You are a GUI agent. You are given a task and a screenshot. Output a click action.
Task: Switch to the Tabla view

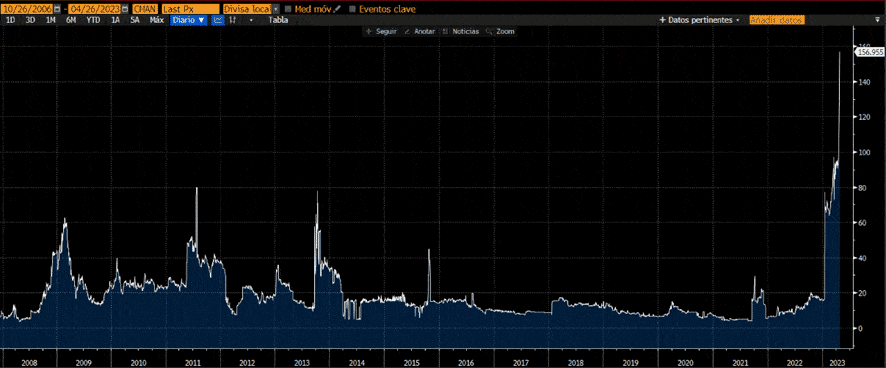[x=278, y=20]
